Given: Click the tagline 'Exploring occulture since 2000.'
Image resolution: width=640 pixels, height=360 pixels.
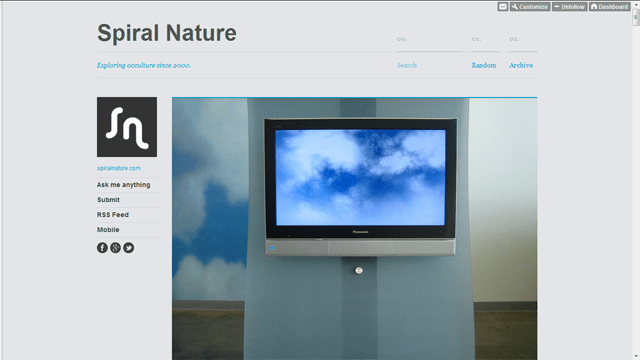Looking at the screenshot, I should [x=144, y=65].
